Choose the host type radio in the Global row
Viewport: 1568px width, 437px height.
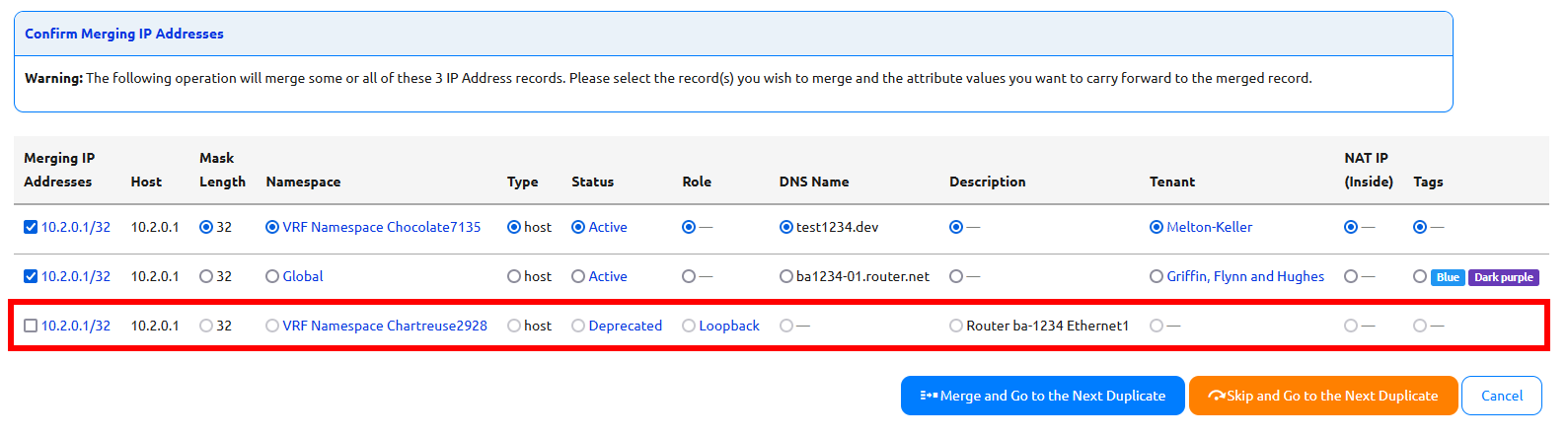(x=514, y=276)
